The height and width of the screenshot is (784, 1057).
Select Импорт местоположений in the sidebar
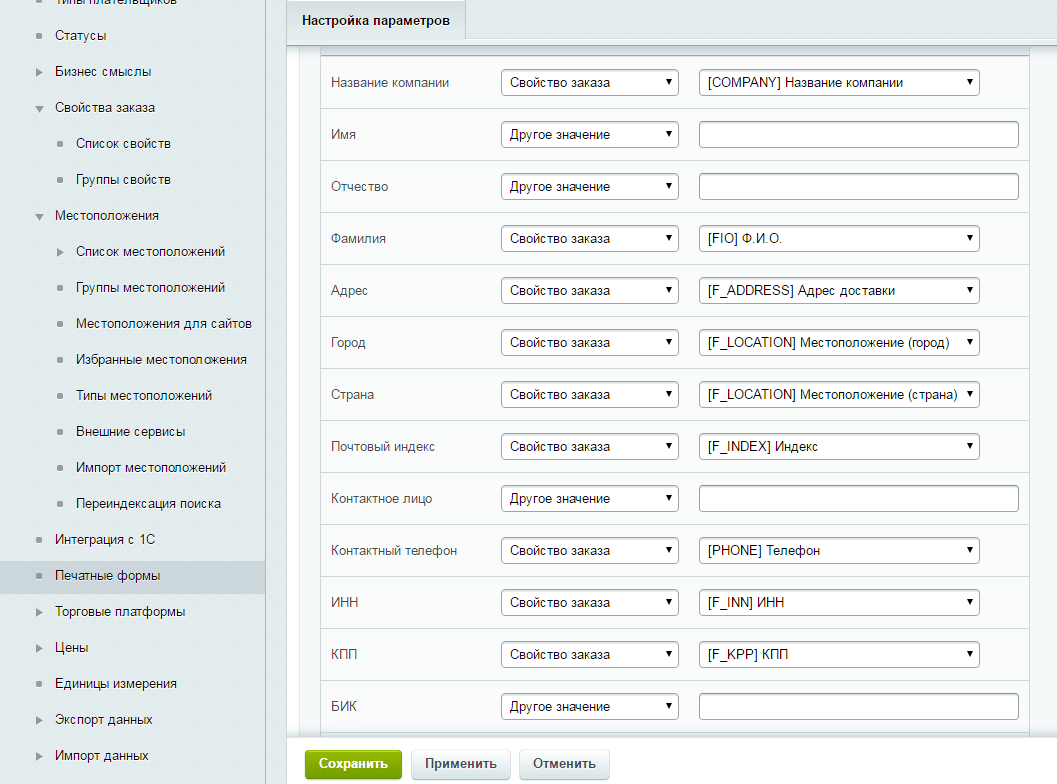click(x=150, y=468)
